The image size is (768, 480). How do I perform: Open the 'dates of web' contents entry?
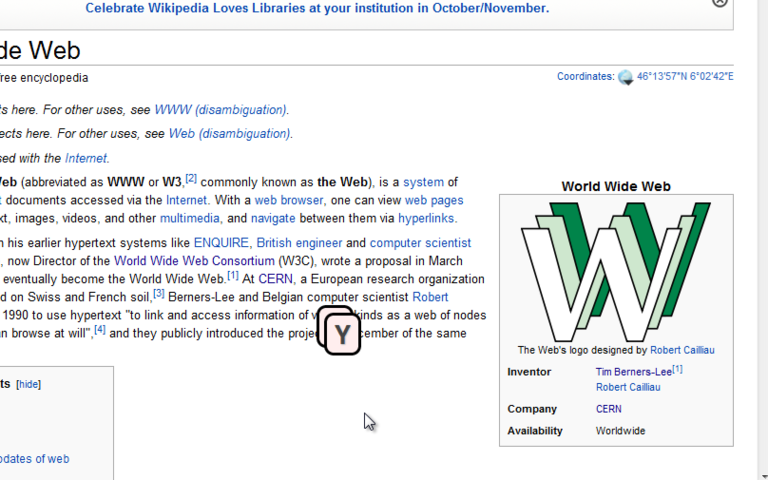coord(35,459)
